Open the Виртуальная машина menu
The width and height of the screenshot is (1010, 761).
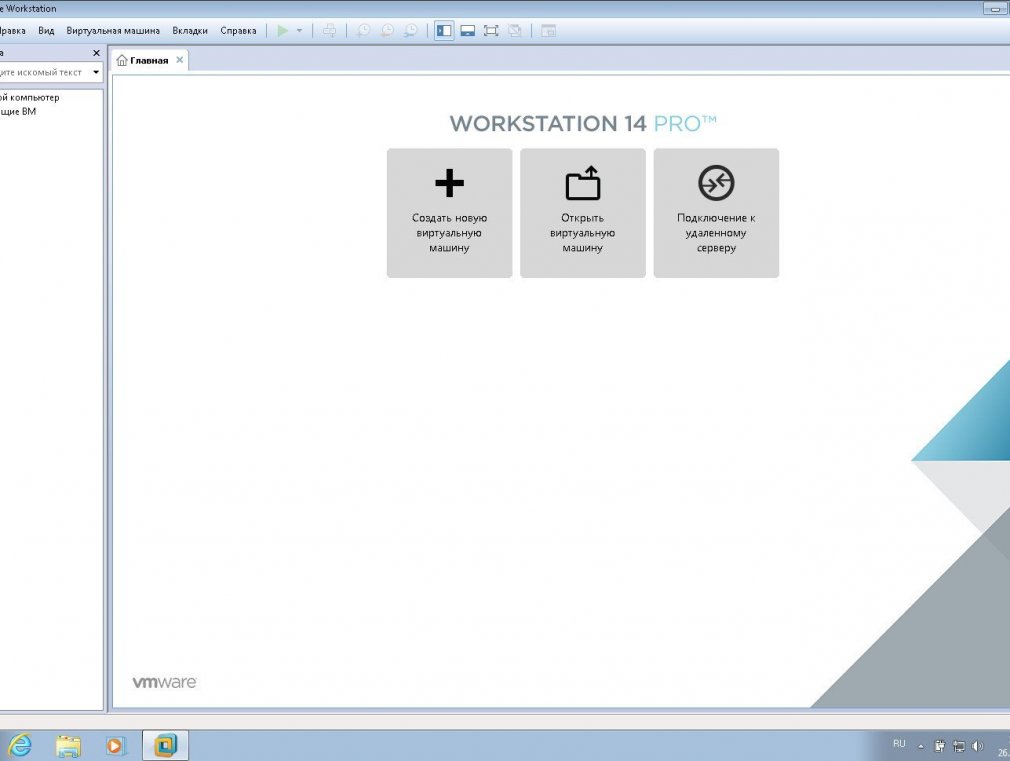(x=113, y=30)
